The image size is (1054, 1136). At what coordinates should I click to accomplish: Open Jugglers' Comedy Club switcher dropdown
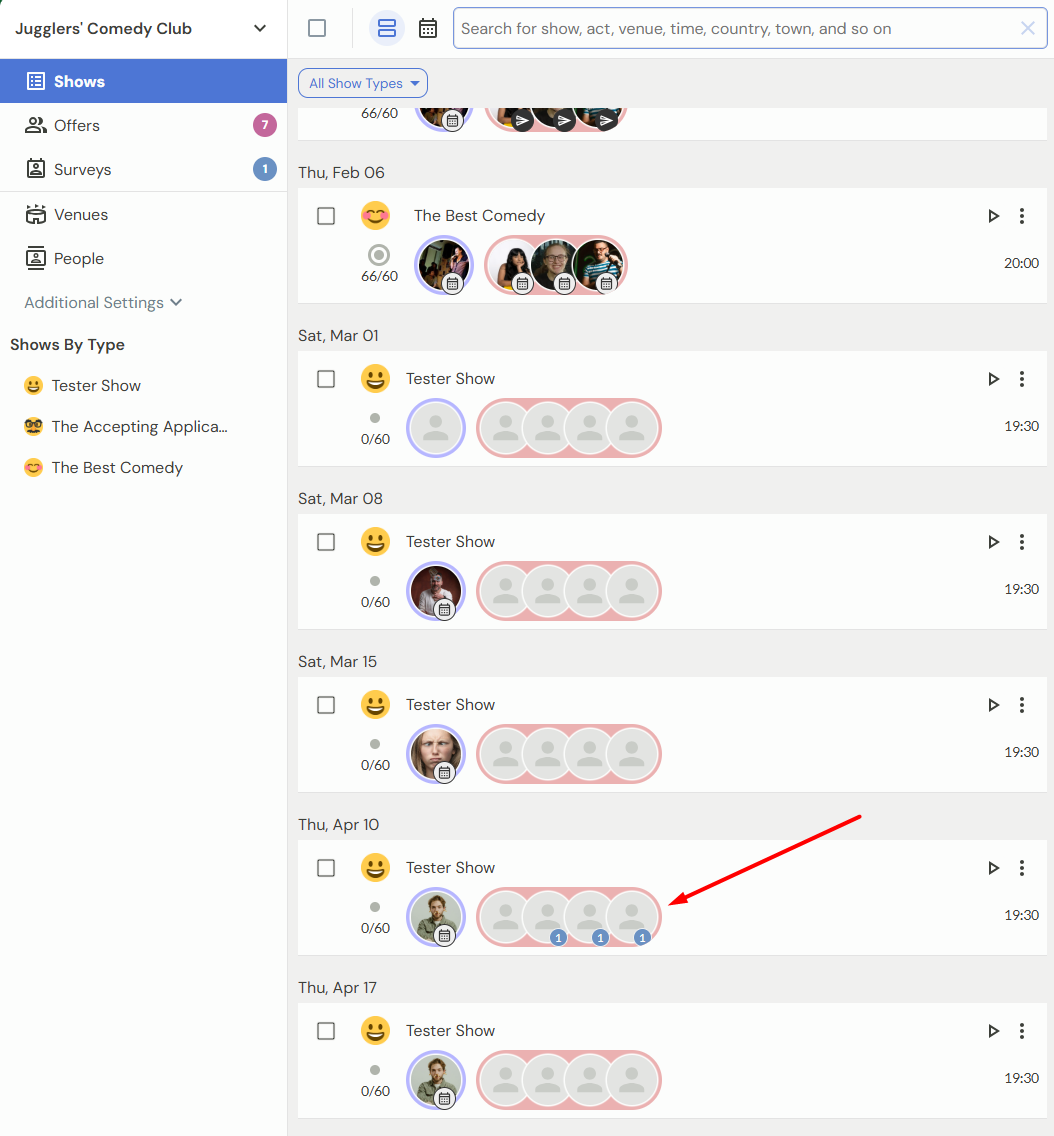click(143, 29)
